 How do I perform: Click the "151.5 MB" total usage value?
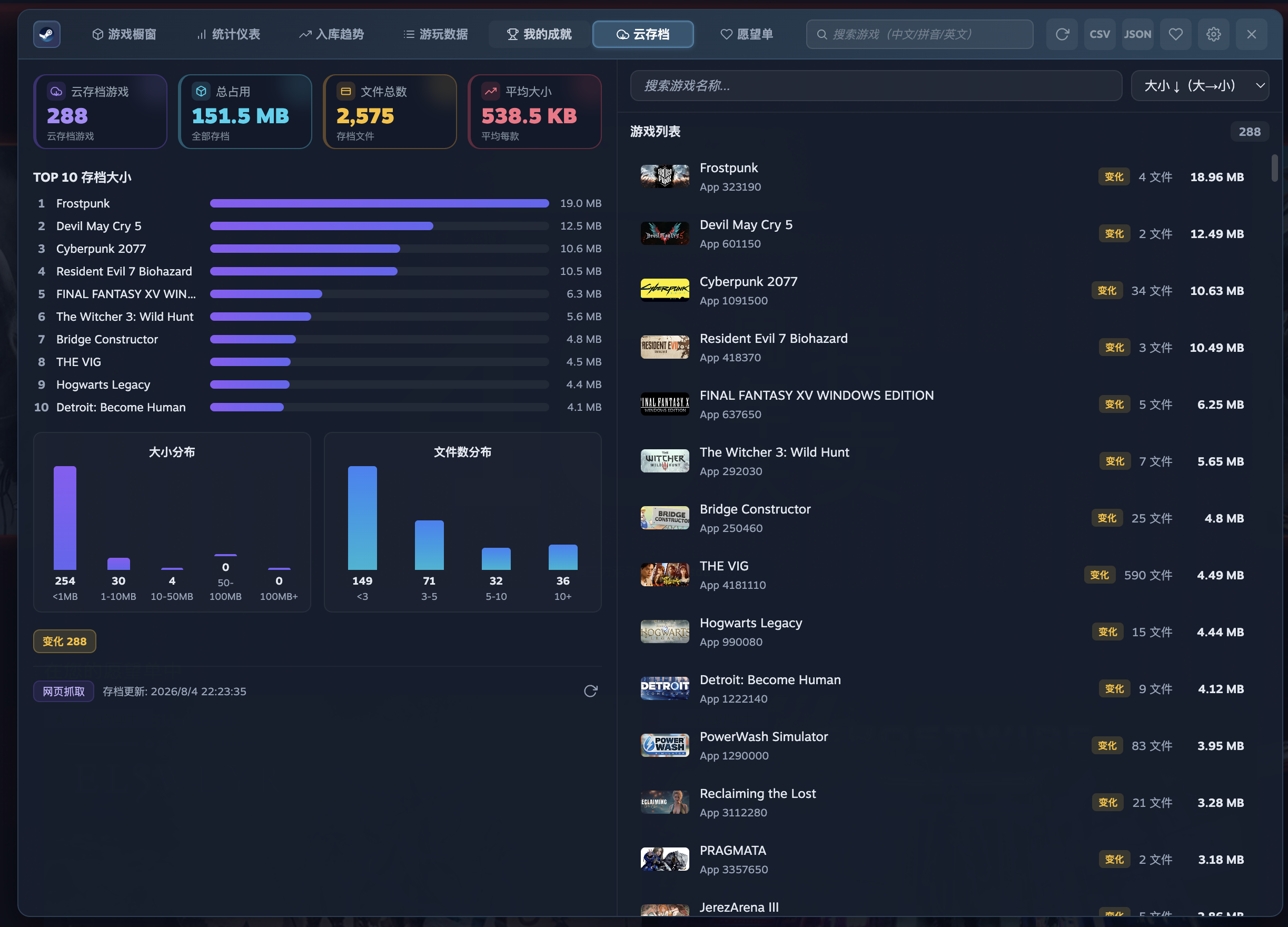[x=240, y=116]
